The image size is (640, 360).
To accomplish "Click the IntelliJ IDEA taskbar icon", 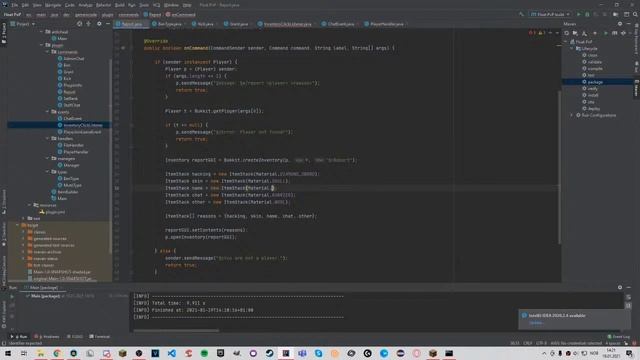I will tap(286, 353).
